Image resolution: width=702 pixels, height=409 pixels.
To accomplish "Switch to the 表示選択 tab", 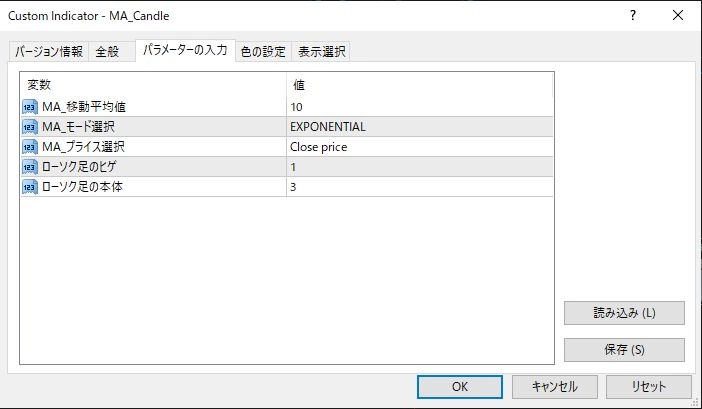I will click(321, 53).
